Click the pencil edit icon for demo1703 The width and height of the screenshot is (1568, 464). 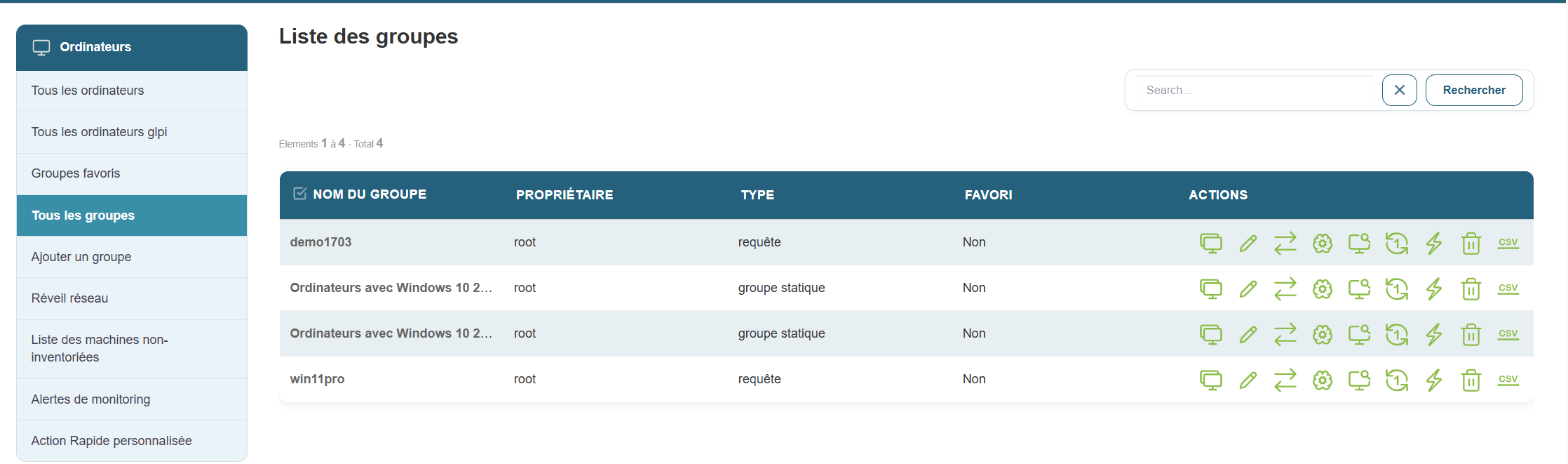(x=1248, y=243)
